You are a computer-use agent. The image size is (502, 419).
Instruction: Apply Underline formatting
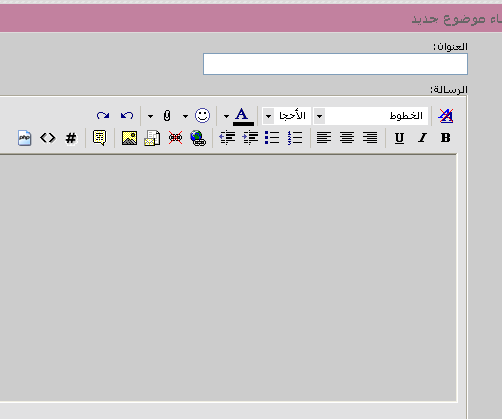click(x=399, y=138)
